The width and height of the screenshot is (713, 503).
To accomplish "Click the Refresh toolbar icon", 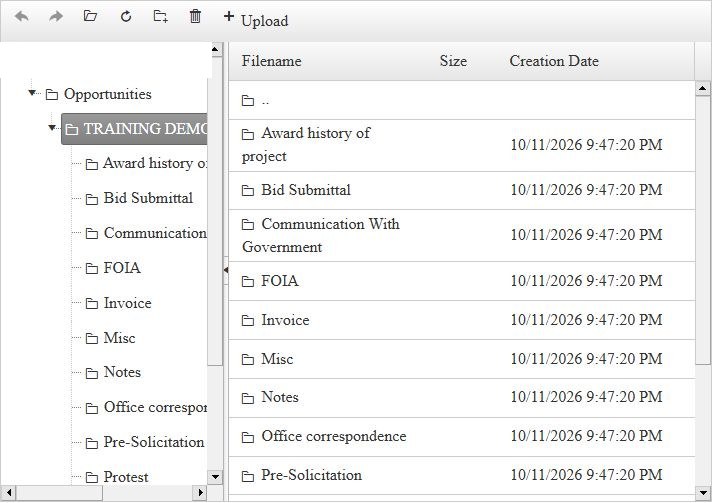I will [126, 17].
